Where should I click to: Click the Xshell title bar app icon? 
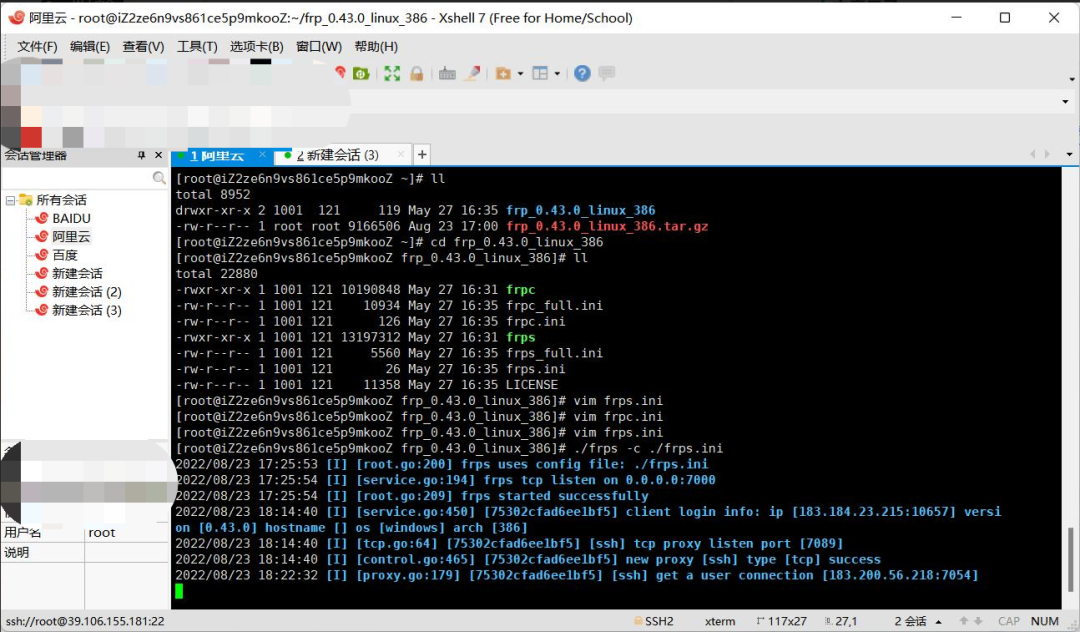(x=17, y=17)
